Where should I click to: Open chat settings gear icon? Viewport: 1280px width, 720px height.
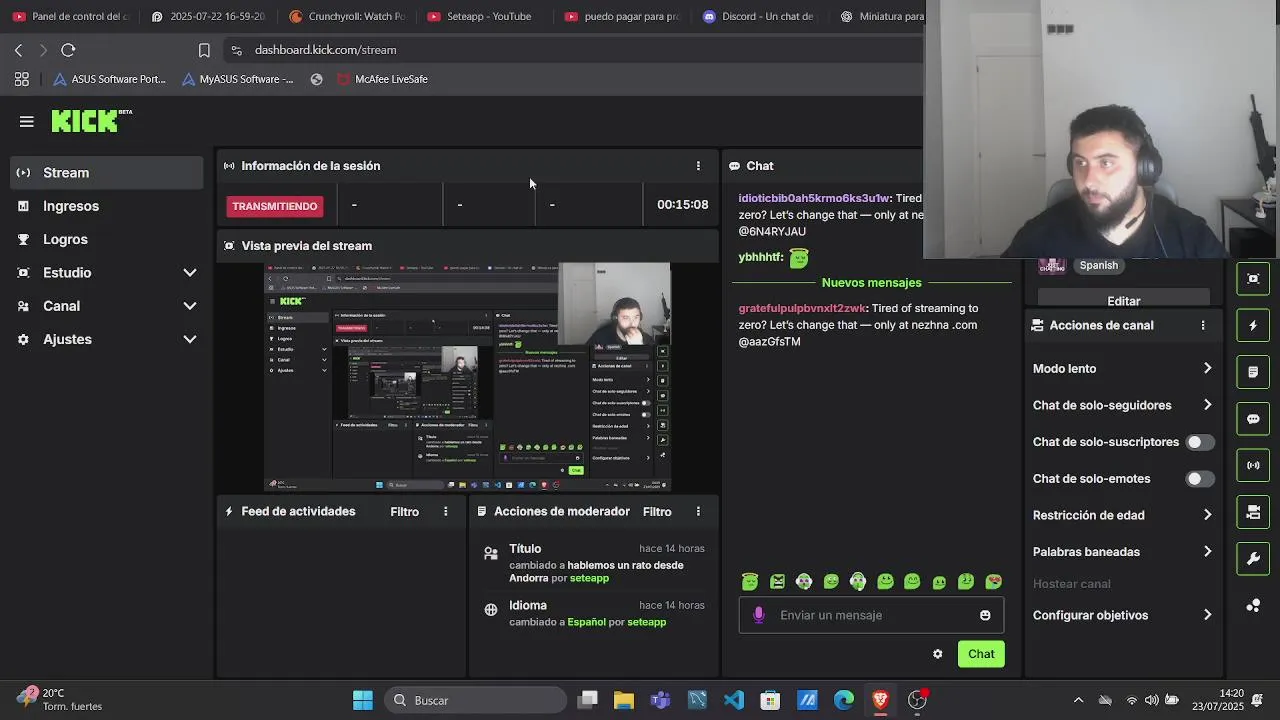click(937, 654)
